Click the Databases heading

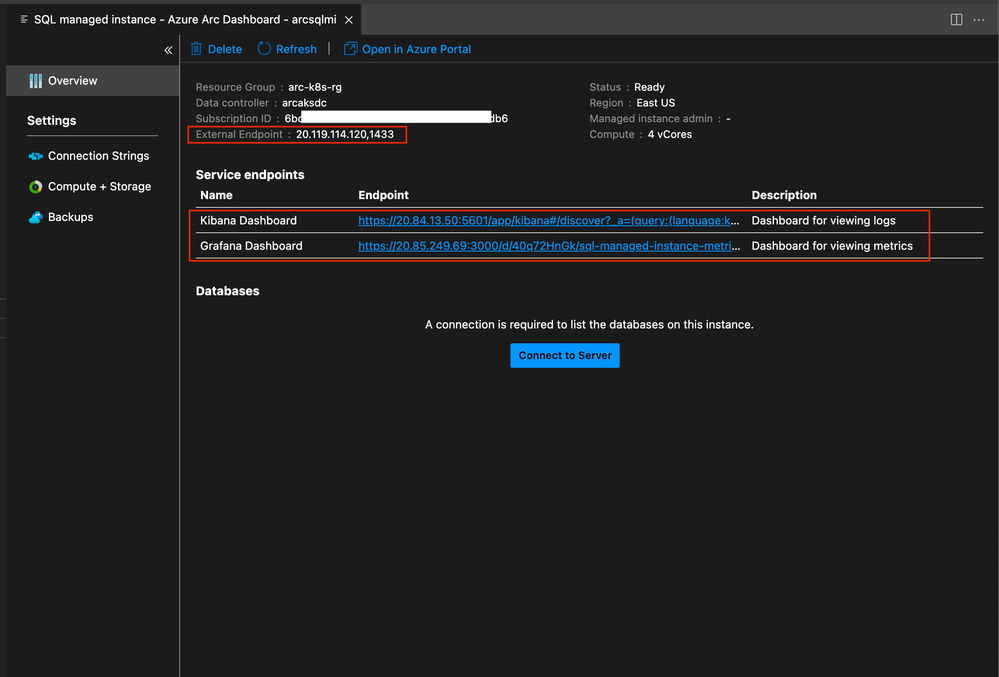coord(227,291)
